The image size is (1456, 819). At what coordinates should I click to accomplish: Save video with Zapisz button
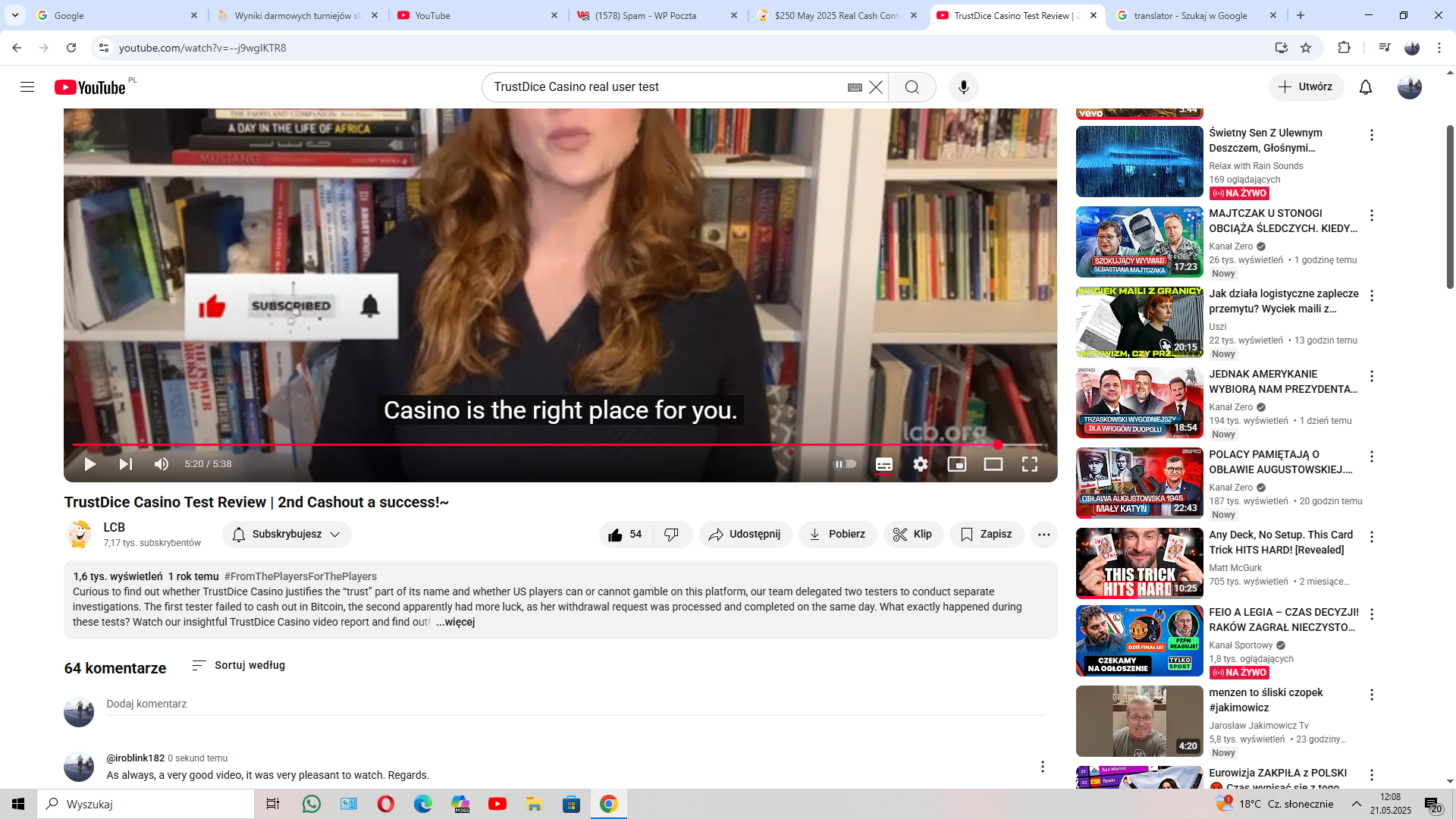tap(987, 535)
